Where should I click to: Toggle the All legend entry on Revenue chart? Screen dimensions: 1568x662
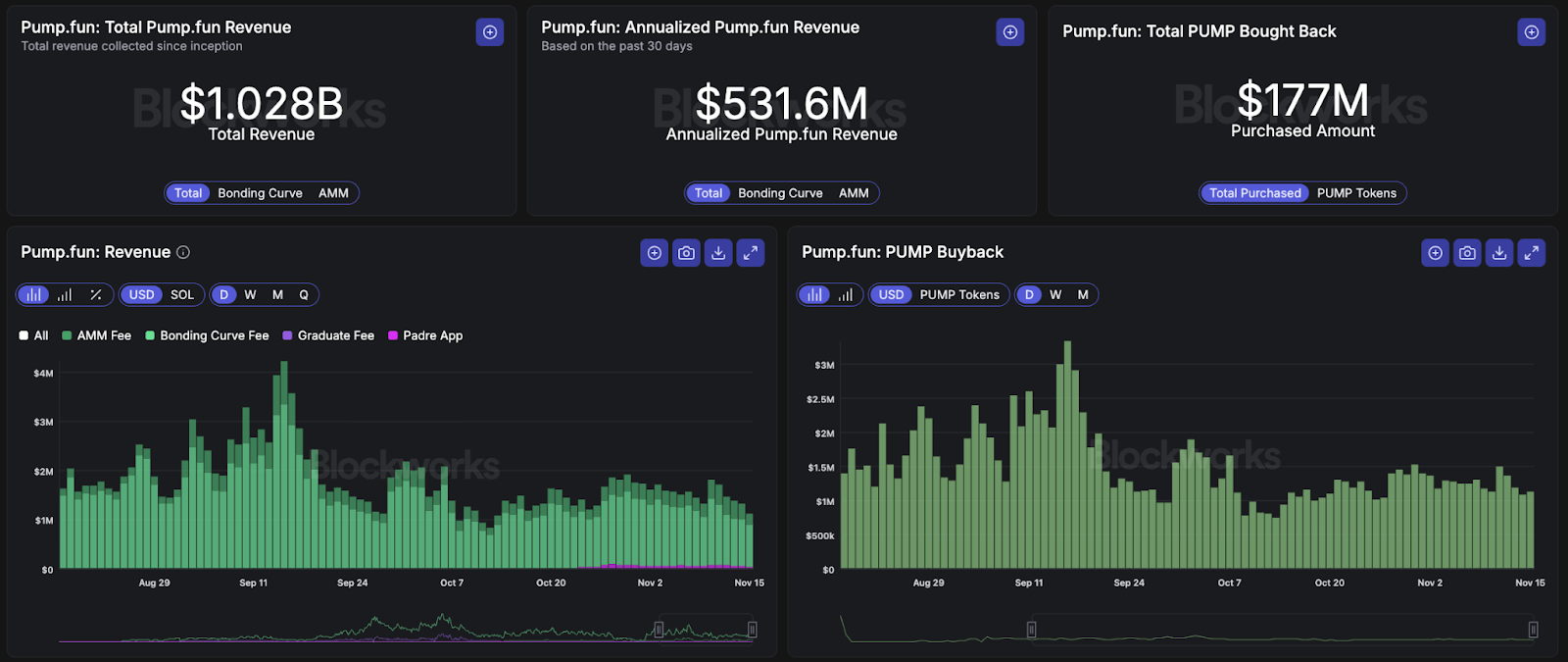(33, 335)
